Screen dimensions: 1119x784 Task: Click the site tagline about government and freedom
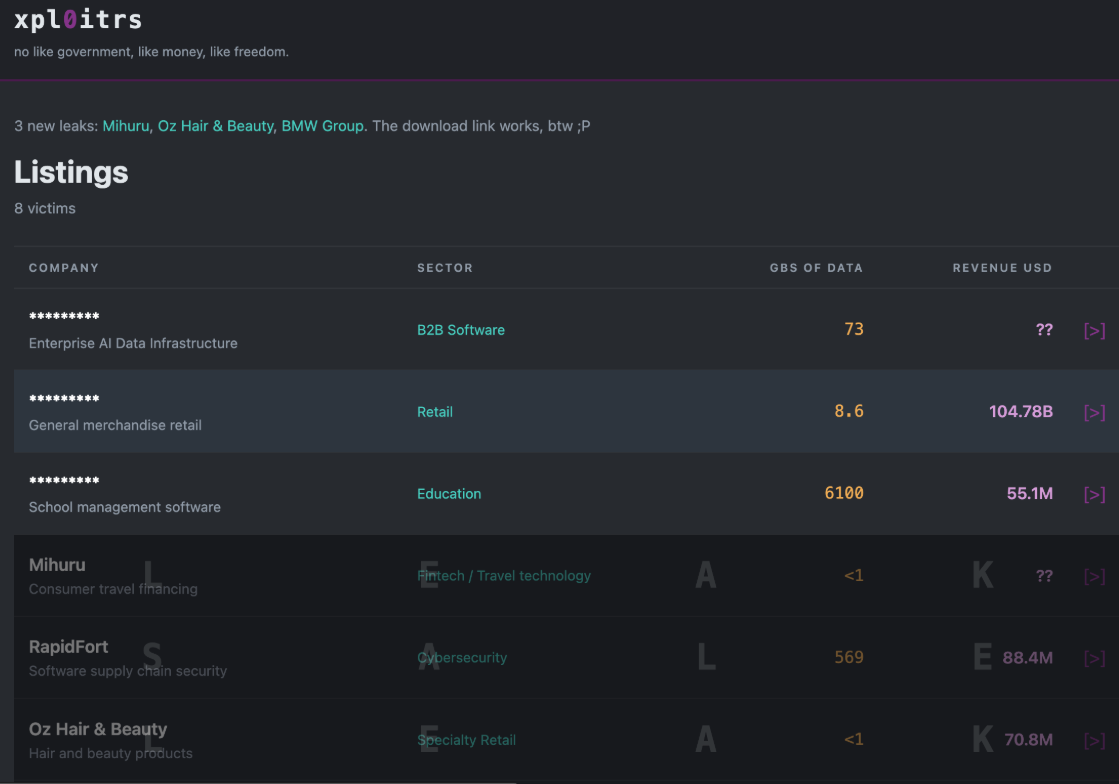coord(151,52)
